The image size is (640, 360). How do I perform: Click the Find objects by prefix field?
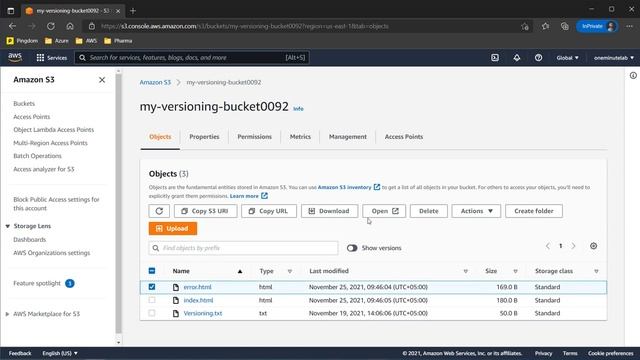244,248
